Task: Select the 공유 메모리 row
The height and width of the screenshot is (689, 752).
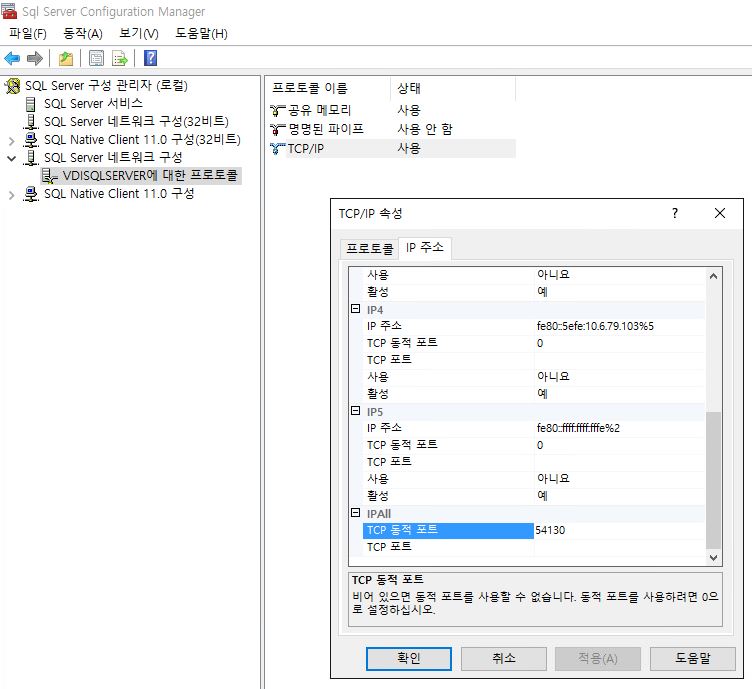Action: (391, 111)
